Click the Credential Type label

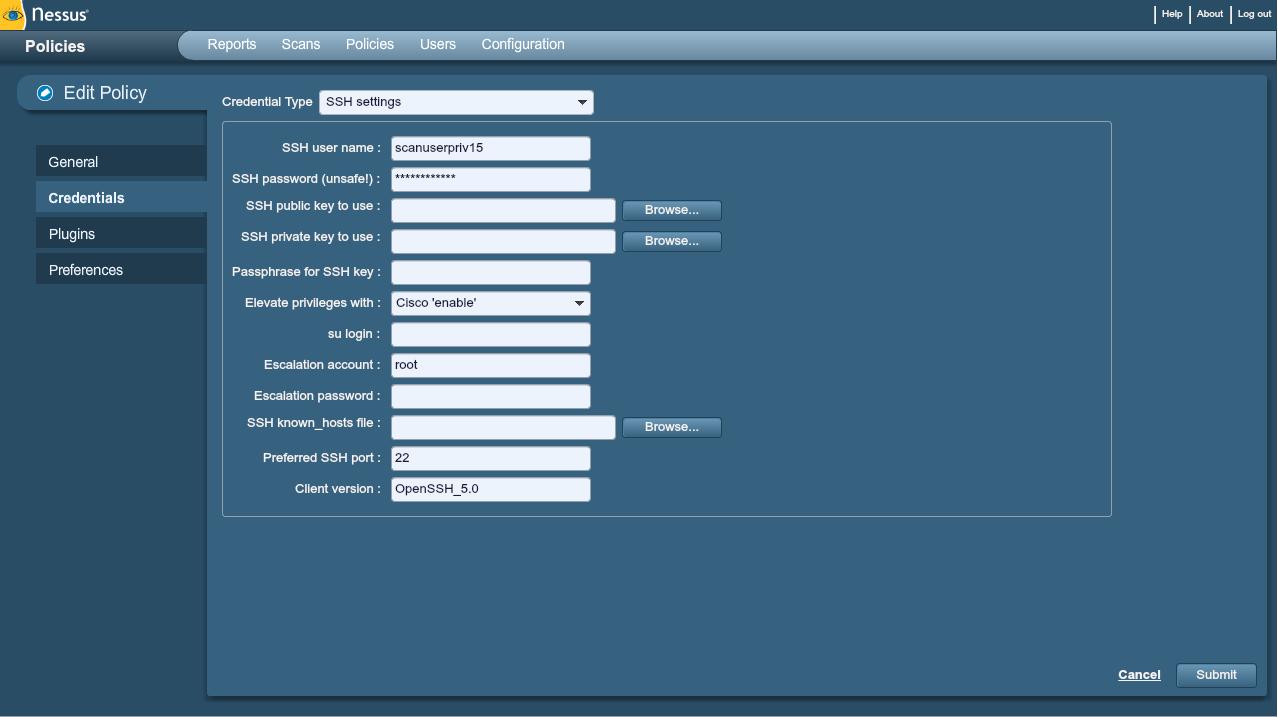pos(267,102)
